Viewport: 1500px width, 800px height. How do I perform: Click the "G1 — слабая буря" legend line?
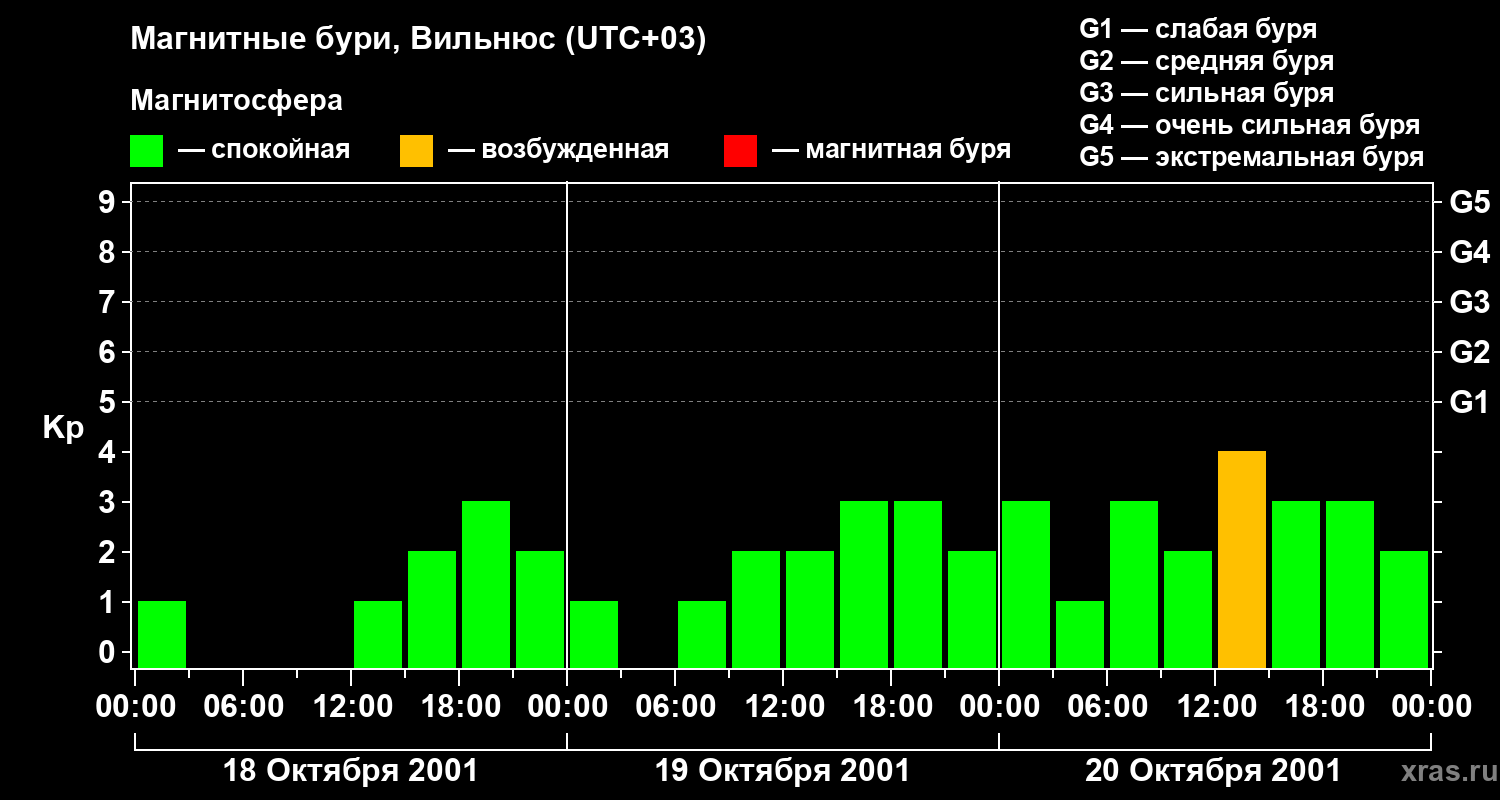[x=1198, y=29]
